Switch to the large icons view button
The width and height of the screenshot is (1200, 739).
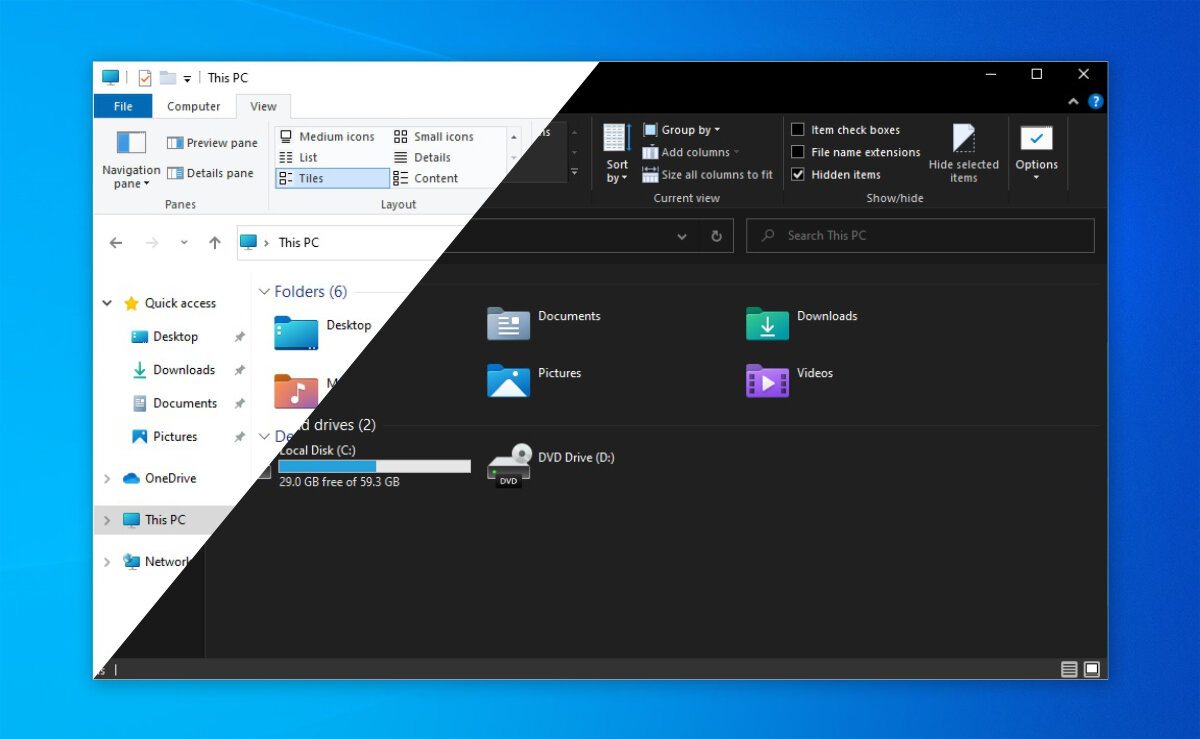(x=1092, y=669)
